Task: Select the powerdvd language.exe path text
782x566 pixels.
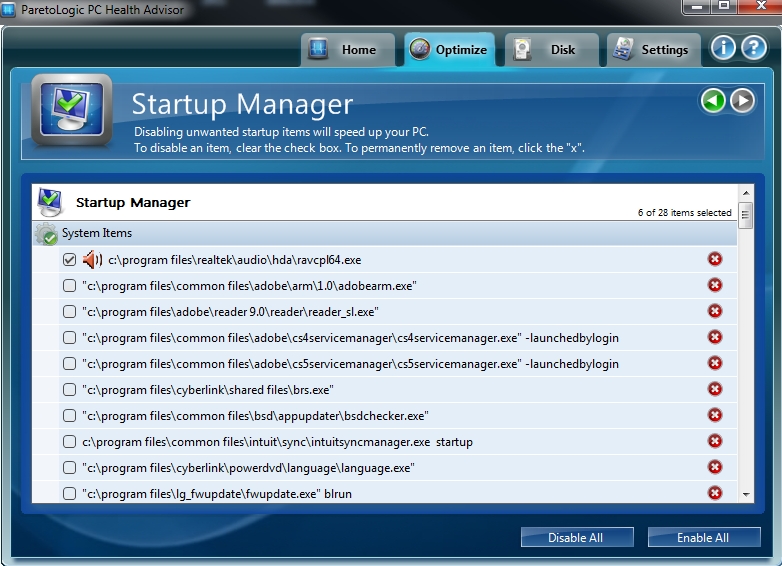Action: pos(248,468)
